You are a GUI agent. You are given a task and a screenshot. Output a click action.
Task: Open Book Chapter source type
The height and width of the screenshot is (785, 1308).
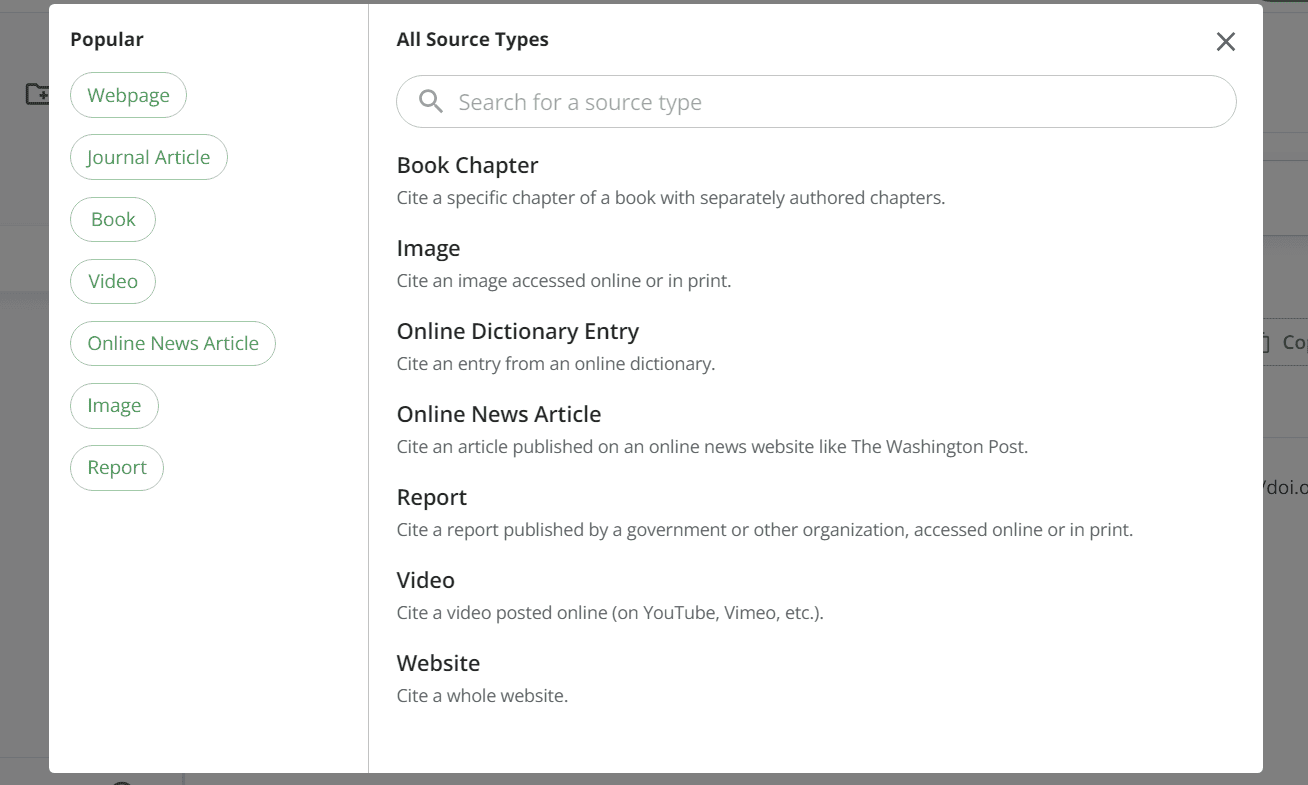[467, 165]
